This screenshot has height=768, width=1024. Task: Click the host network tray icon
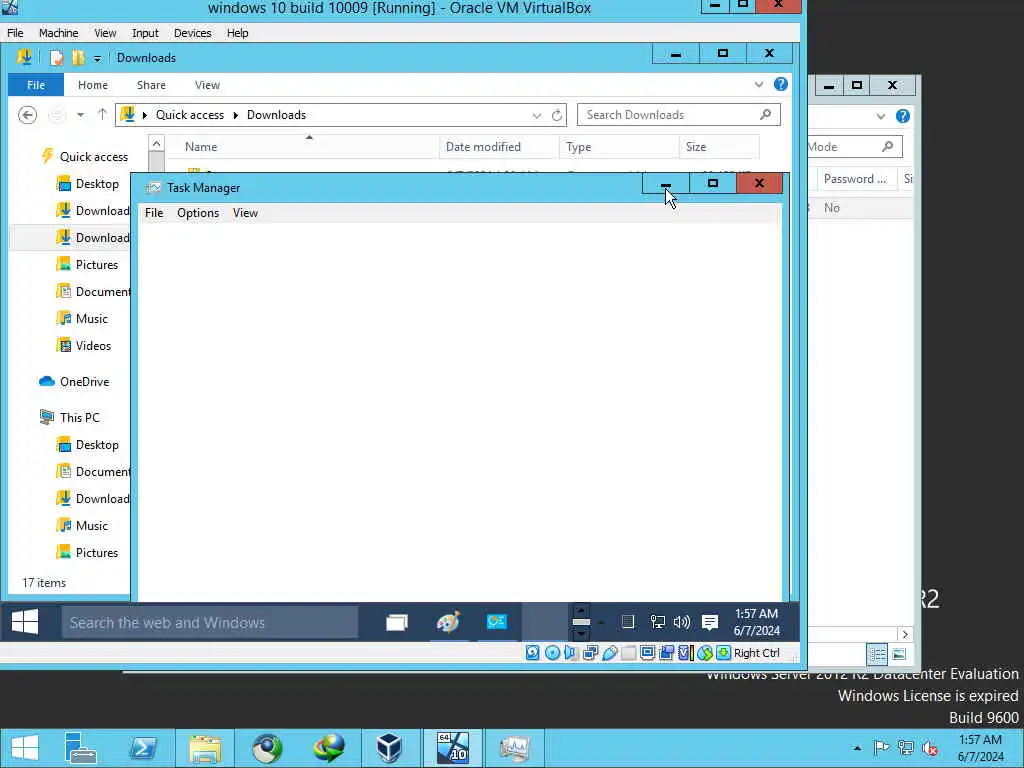(906, 748)
